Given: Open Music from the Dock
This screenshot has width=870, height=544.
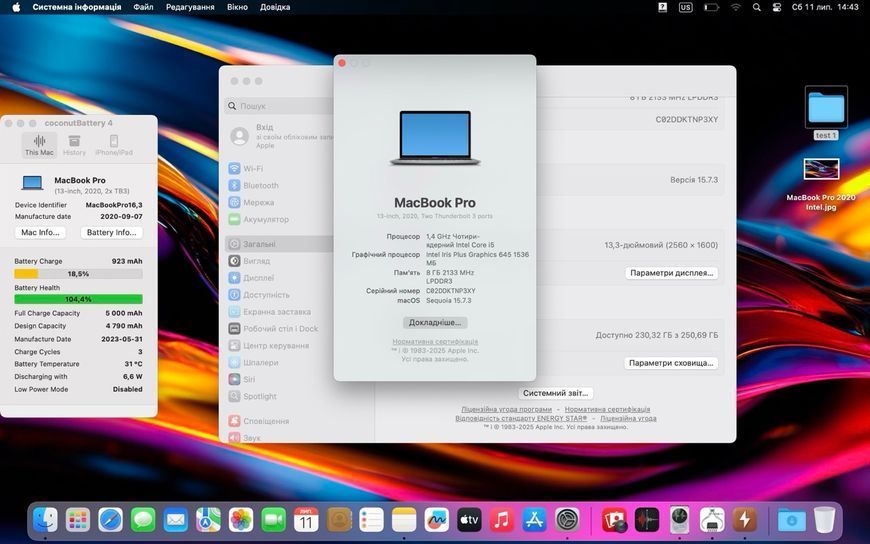Looking at the screenshot, I should (502, 521).
